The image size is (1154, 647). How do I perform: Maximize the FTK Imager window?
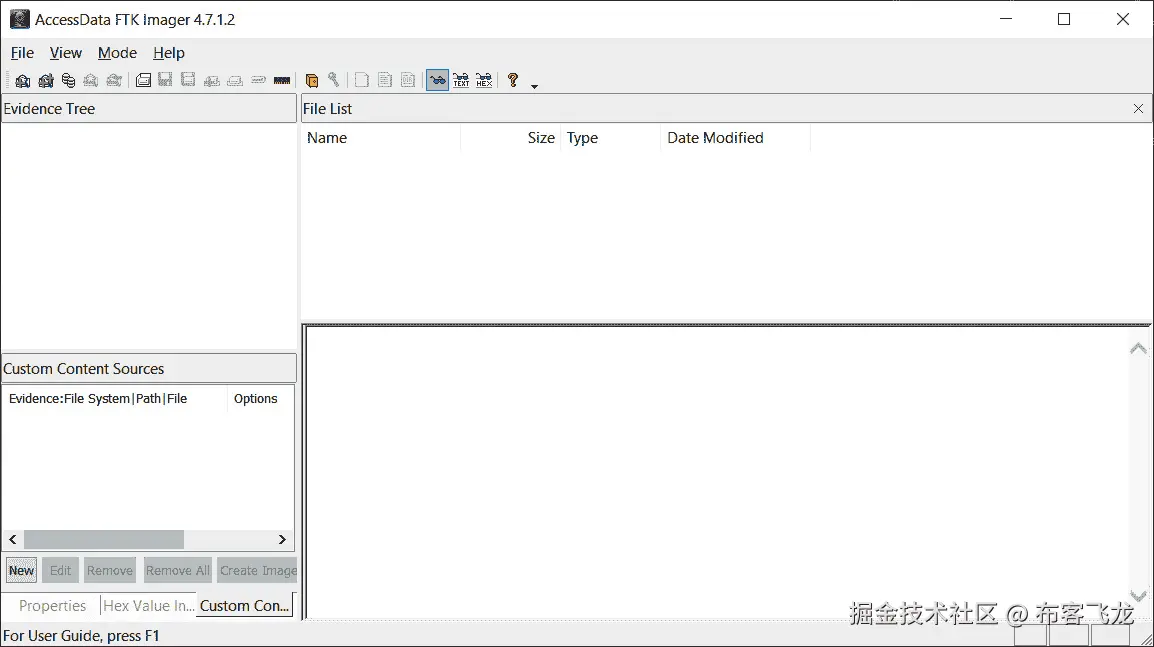(x=1064, y=19)
